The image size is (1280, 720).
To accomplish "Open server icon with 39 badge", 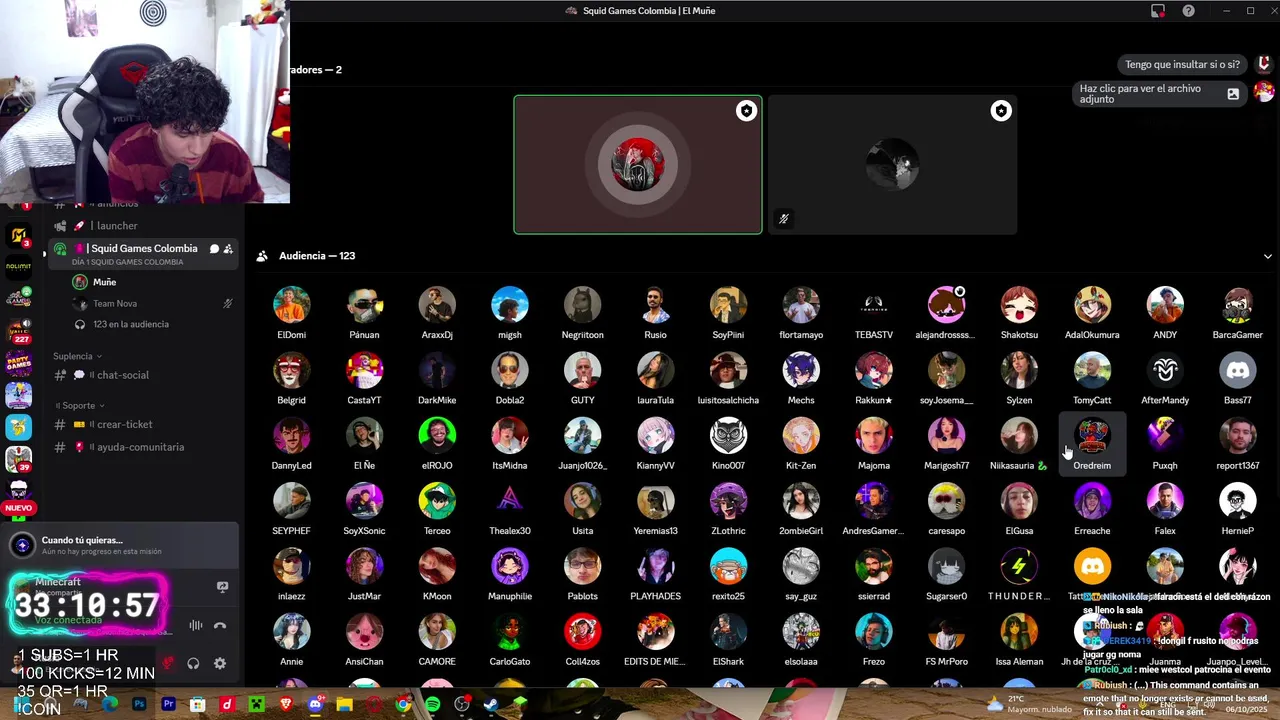I will tap(19, 460).
